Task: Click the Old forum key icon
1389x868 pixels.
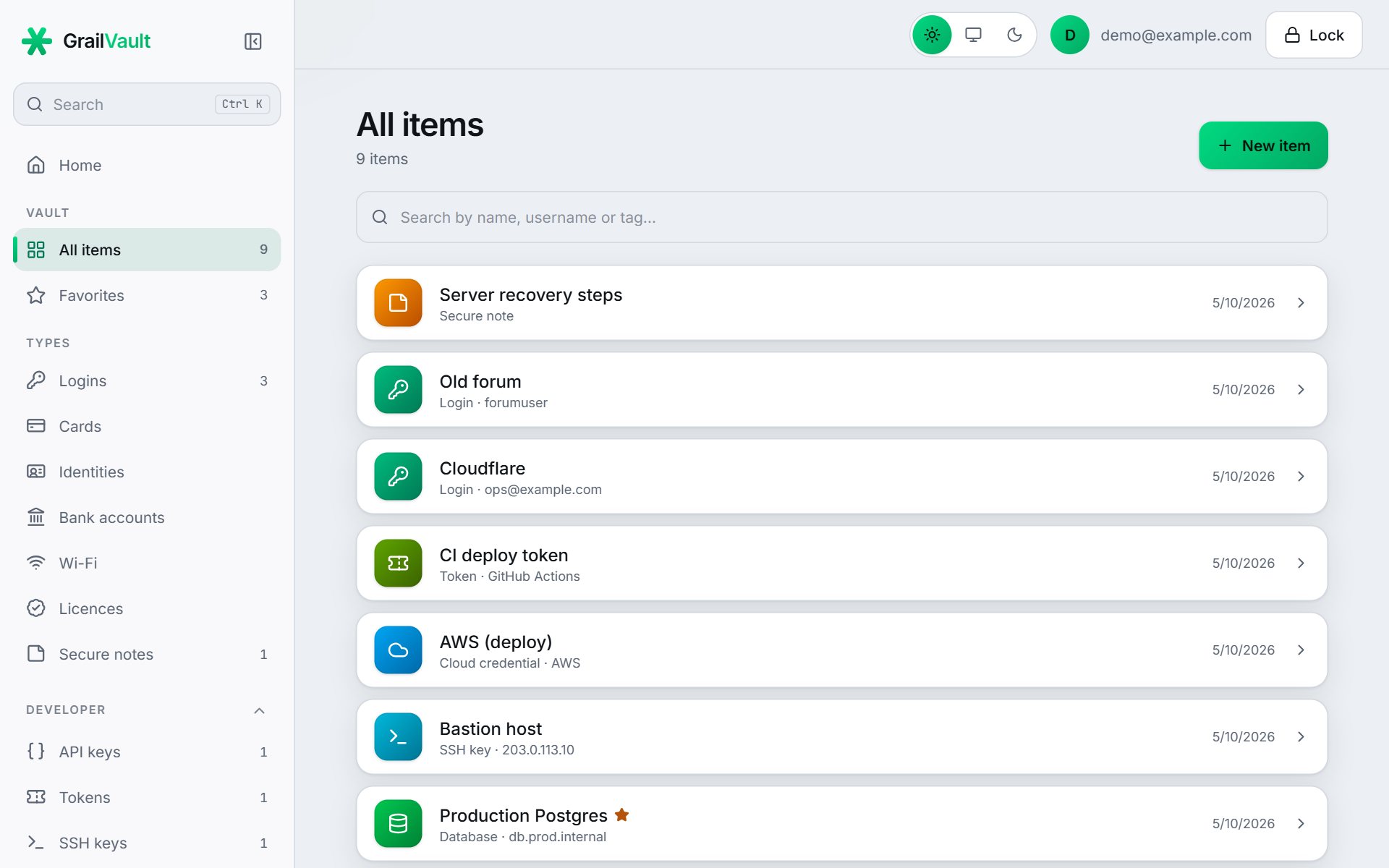Action: coord(398,389)
